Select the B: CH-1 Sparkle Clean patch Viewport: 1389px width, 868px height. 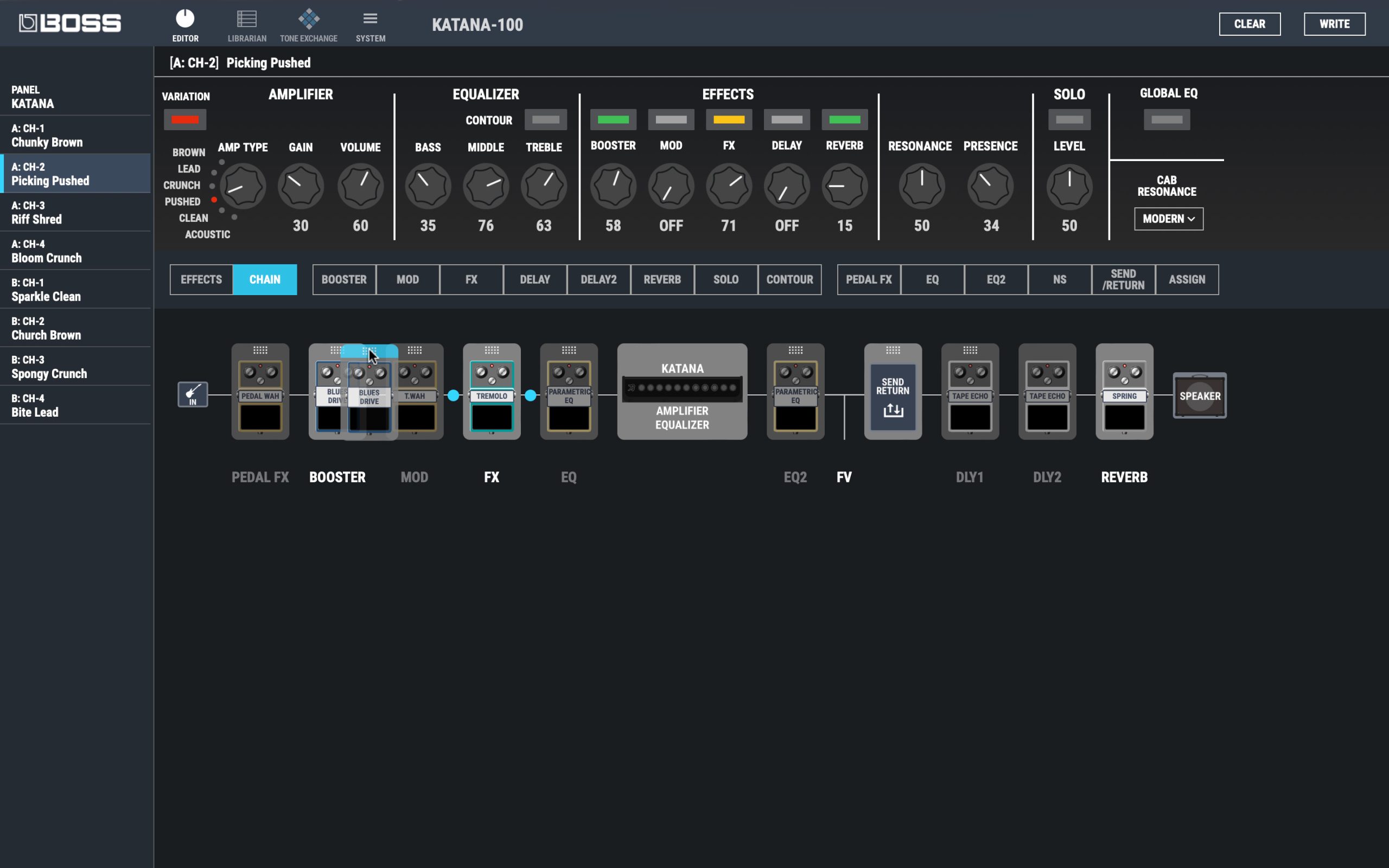pos(75,289)
